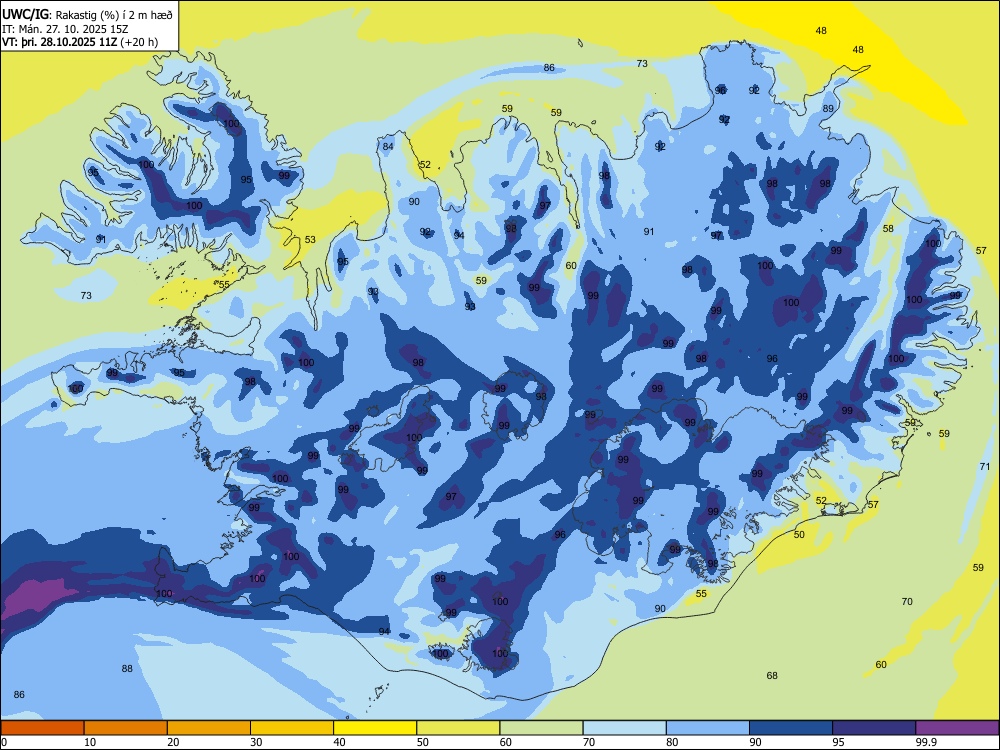Click the legend label 95
Image resolution: width=1000 pixels, height=750 pixels.
coord(839,742)
